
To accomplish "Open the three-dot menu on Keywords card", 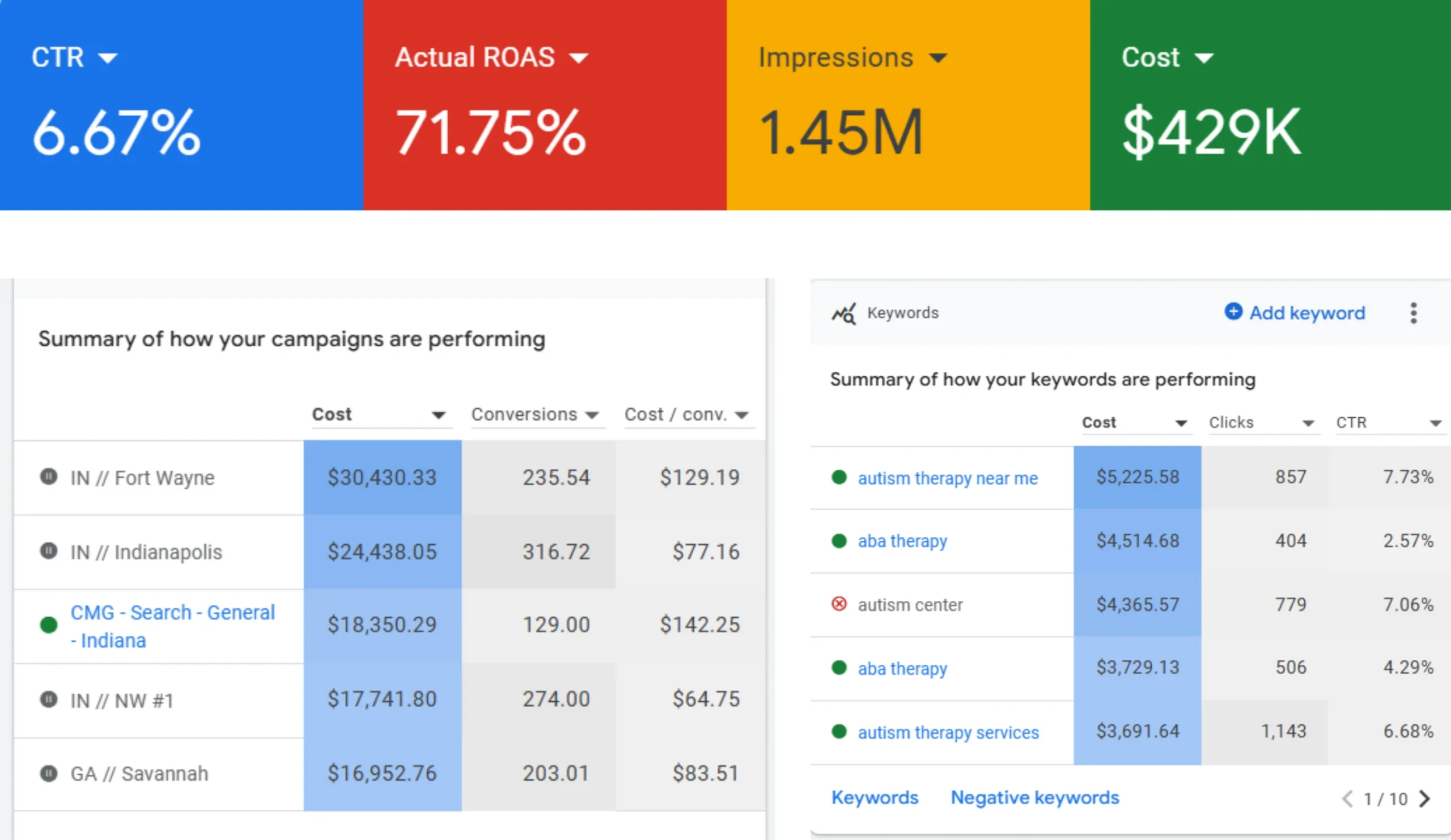I will [1413, 313].
